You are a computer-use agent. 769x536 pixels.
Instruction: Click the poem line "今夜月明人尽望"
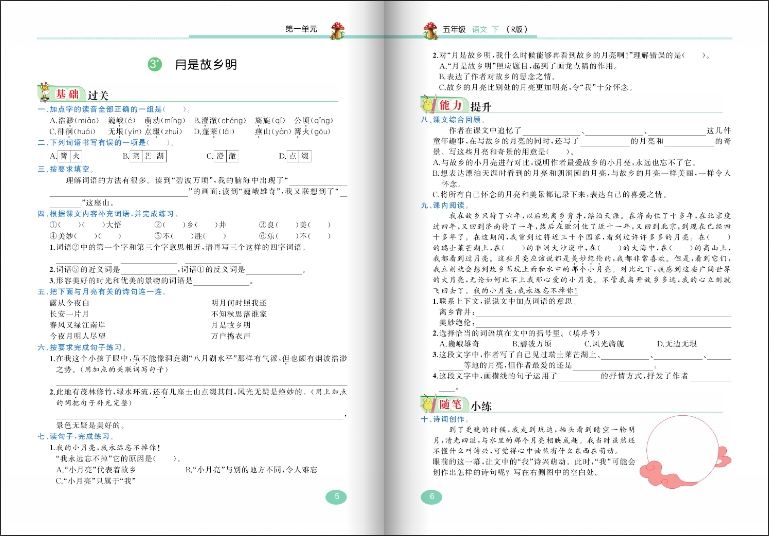[77, 336]
